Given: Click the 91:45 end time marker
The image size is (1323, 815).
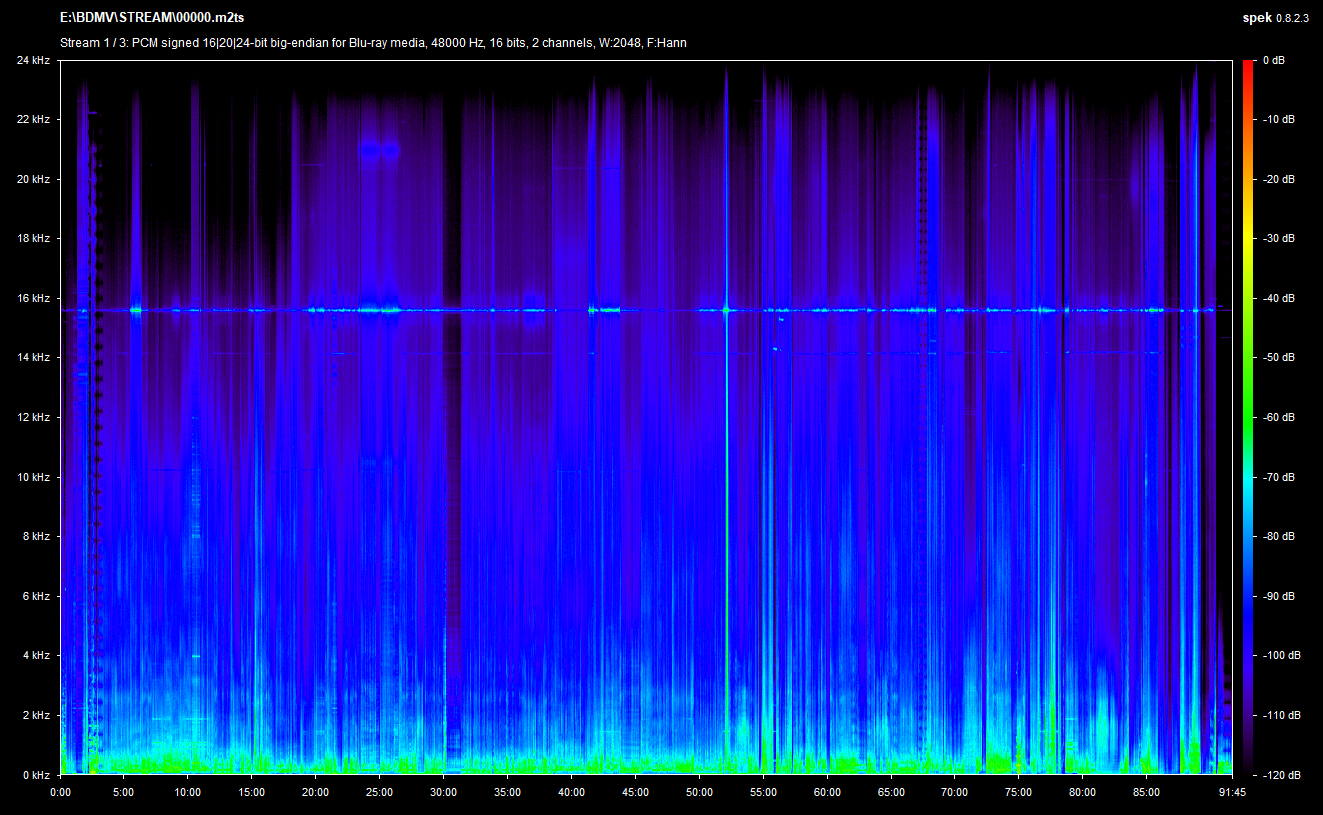Looking at the screenshot, I should (1230, 793).
